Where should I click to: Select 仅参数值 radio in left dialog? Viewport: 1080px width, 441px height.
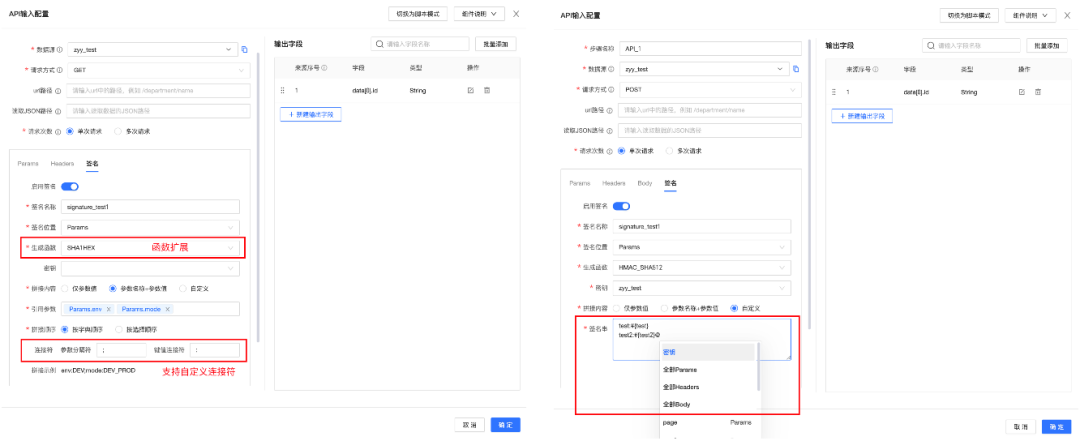(x=65, y=289)
